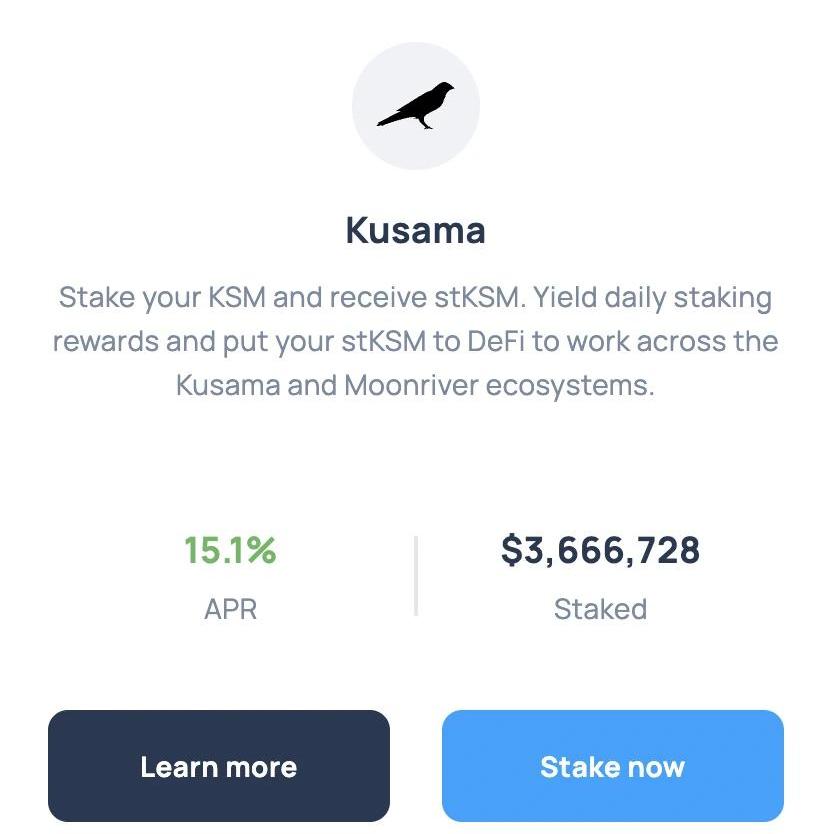This screenshot has width=826, height=834.
Task: Click the word ecosystems in the description
Action: coord(570,385)
